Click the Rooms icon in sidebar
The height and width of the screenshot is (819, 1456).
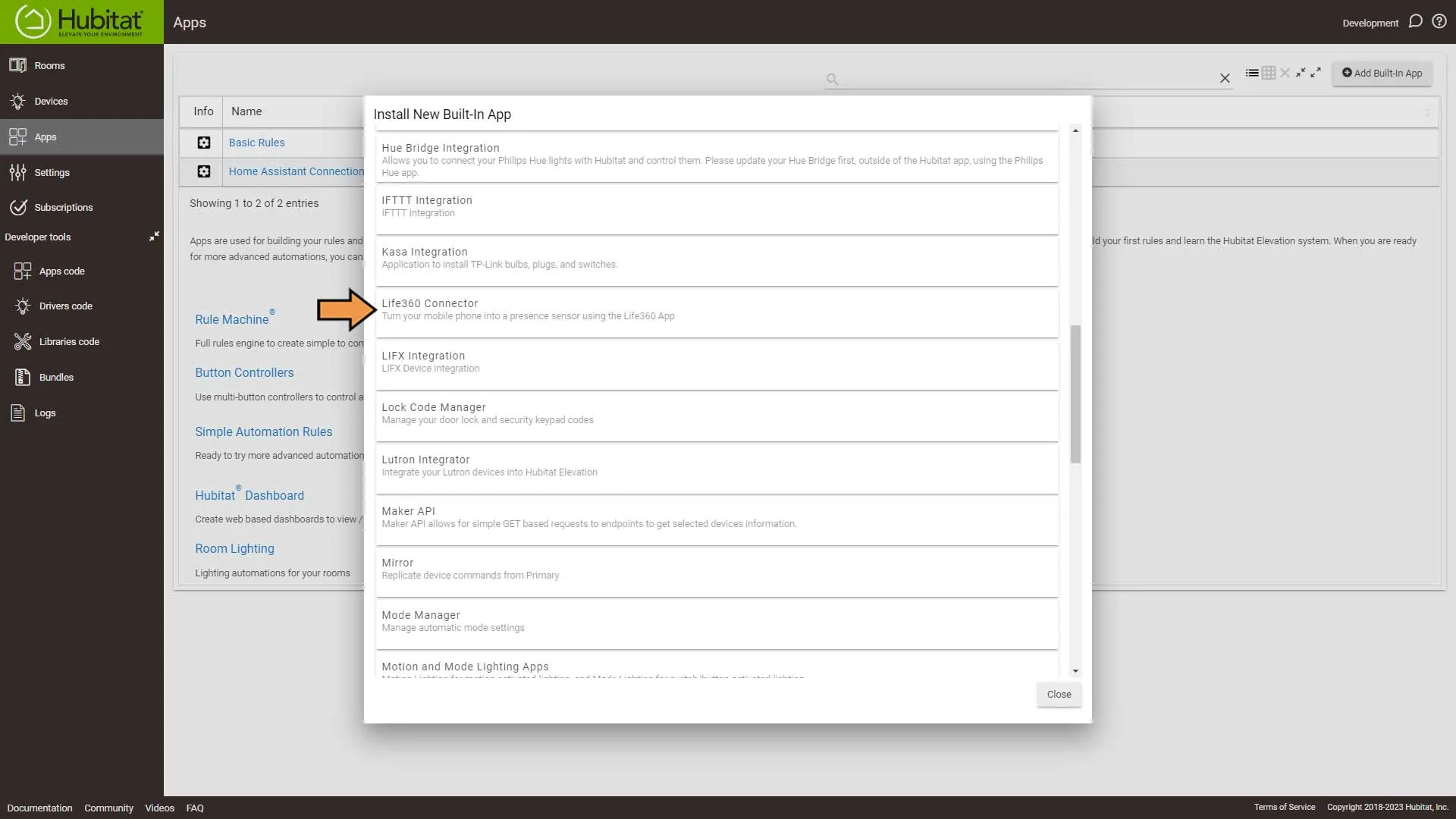coord(18,65)
